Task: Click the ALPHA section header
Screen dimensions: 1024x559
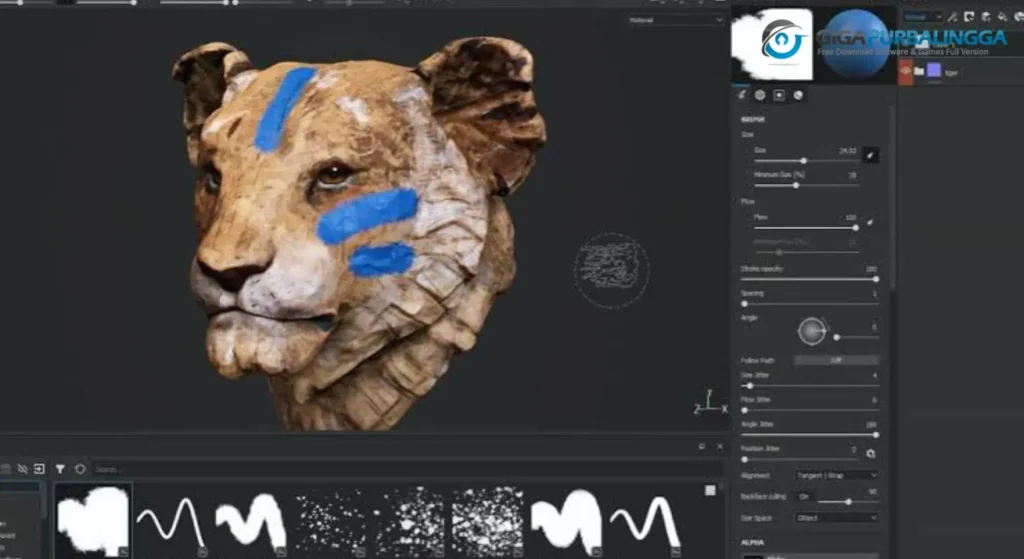Action: pos(752,543)
